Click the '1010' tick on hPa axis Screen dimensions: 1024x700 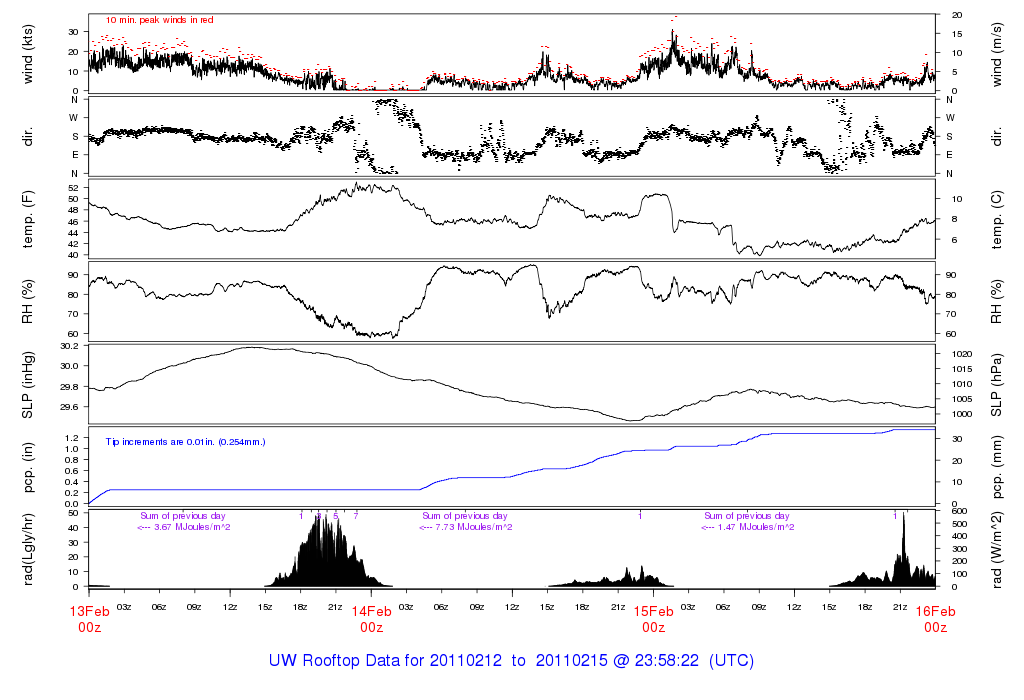coord(962,384)
